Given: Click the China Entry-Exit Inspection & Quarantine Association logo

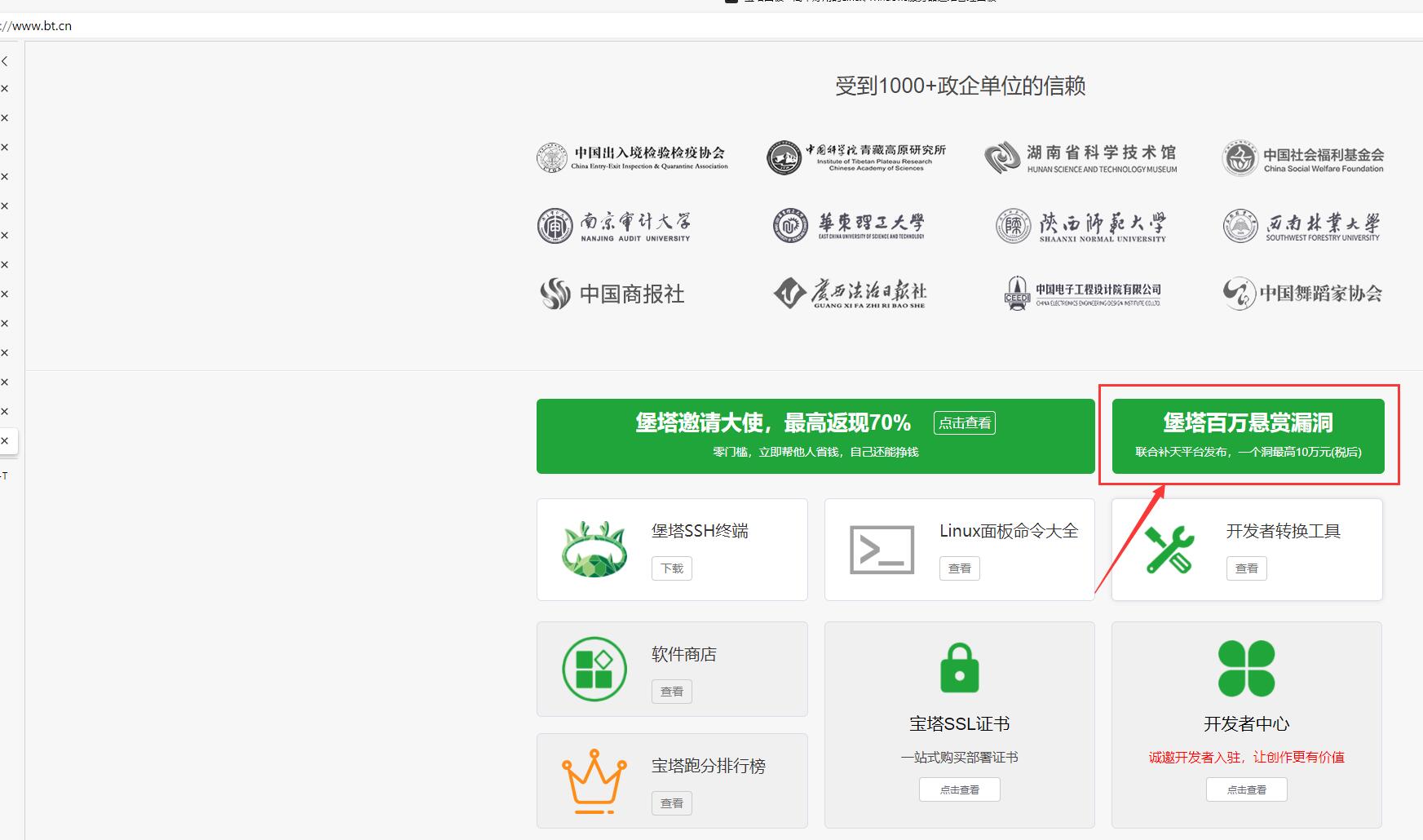Looking at the screenshot, I should coord(632,157).
